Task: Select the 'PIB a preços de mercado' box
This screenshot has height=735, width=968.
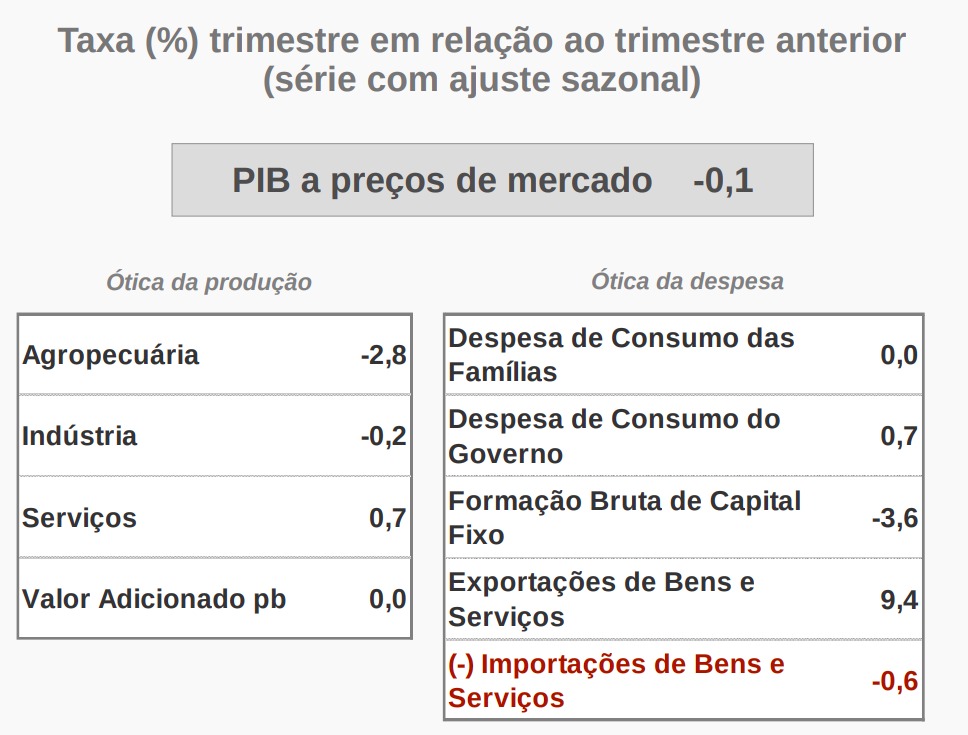Action: pos(492,181)
